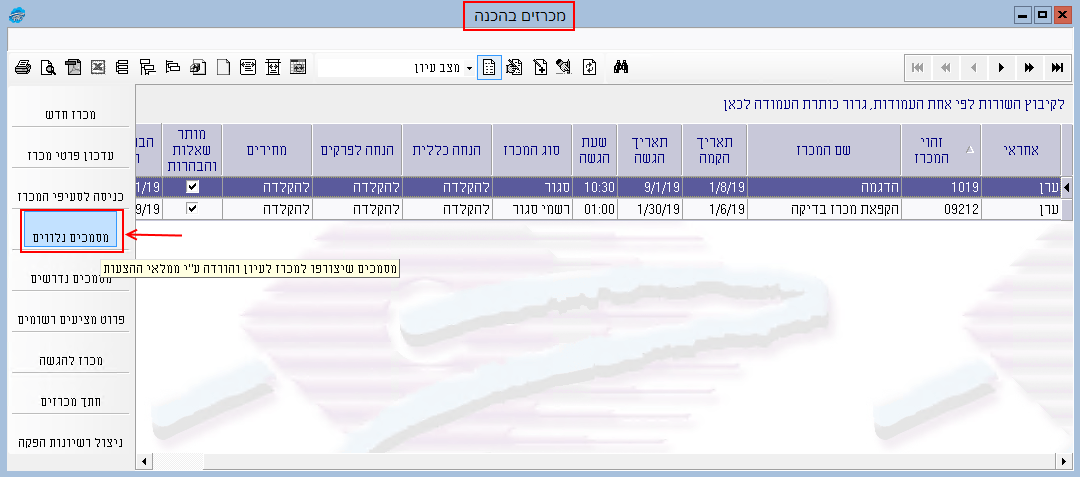Go to the next record arrow

point(1000,67)
